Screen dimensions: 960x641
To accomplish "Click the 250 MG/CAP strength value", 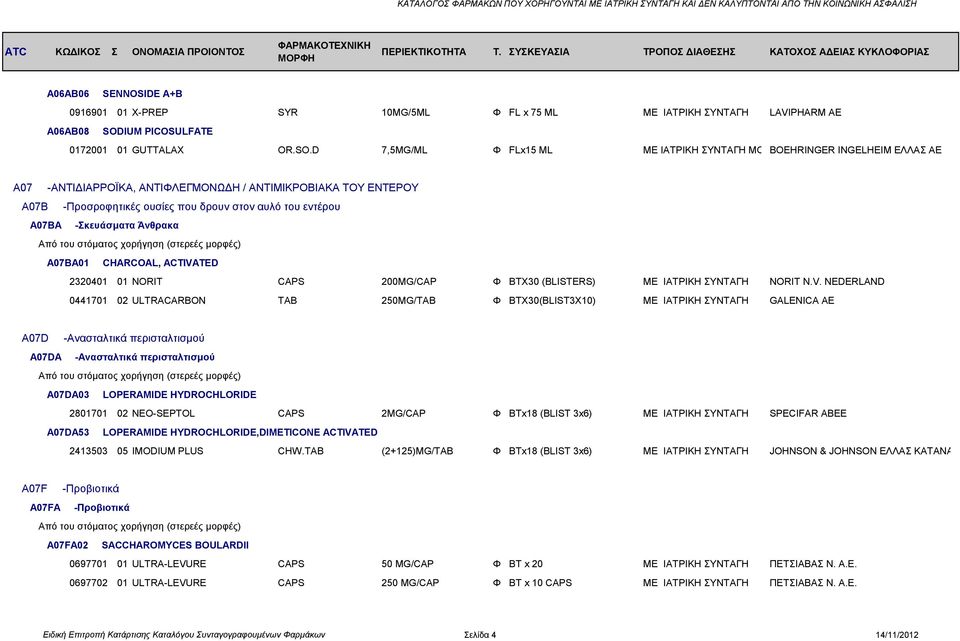I will point(410,583).
